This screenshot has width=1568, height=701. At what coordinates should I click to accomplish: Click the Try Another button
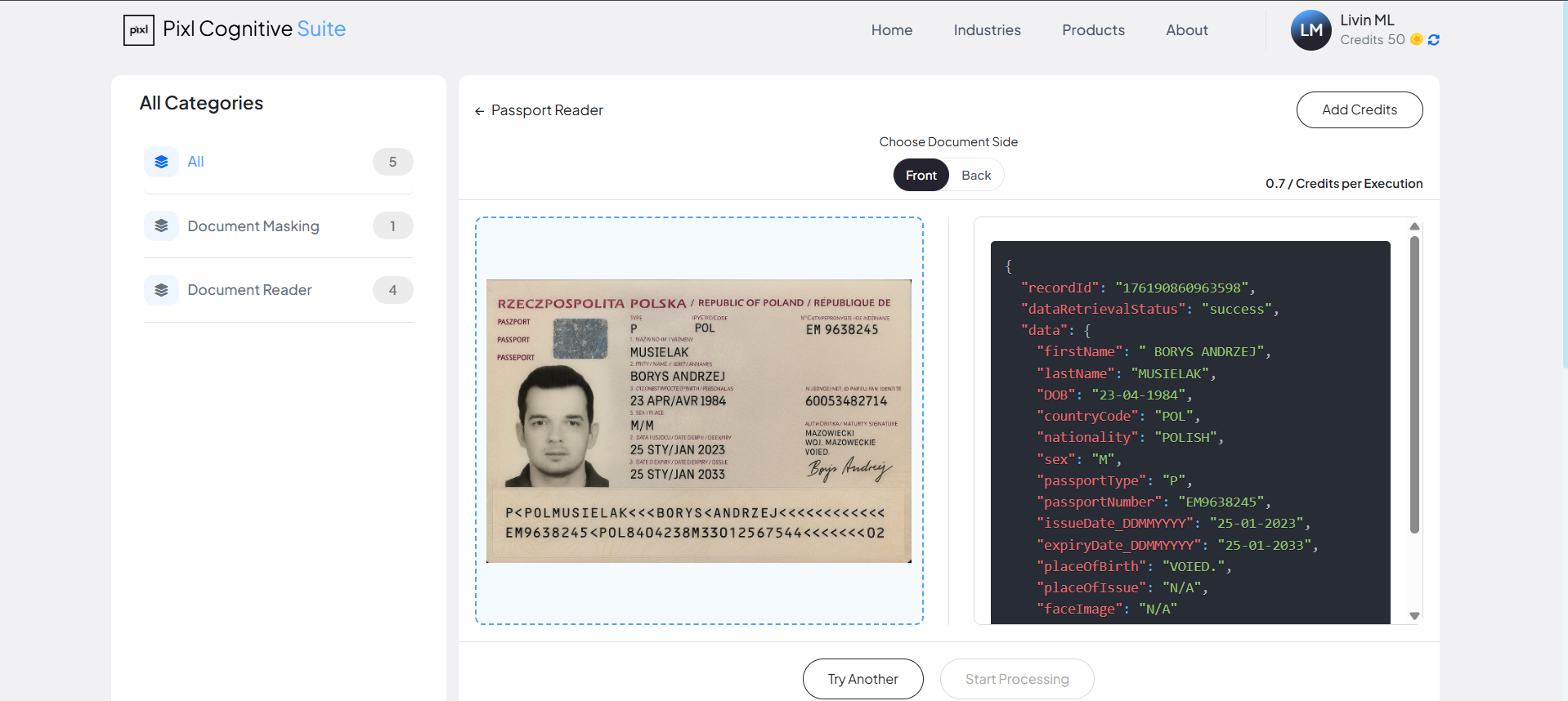(862, 679)
